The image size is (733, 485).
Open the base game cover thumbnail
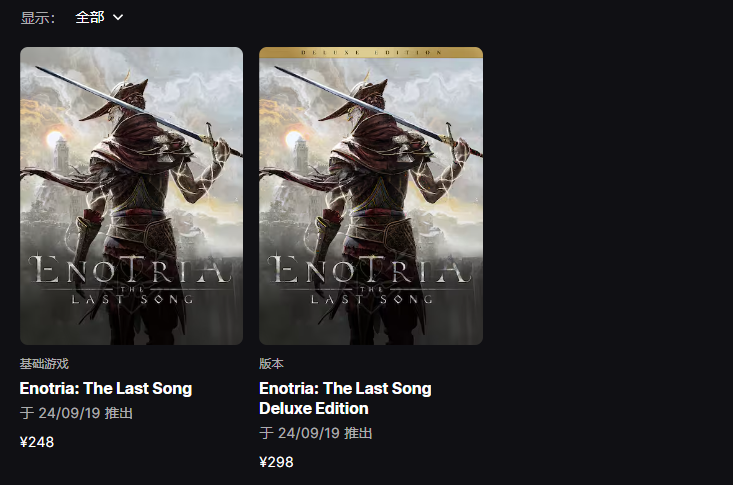[131, 196]
